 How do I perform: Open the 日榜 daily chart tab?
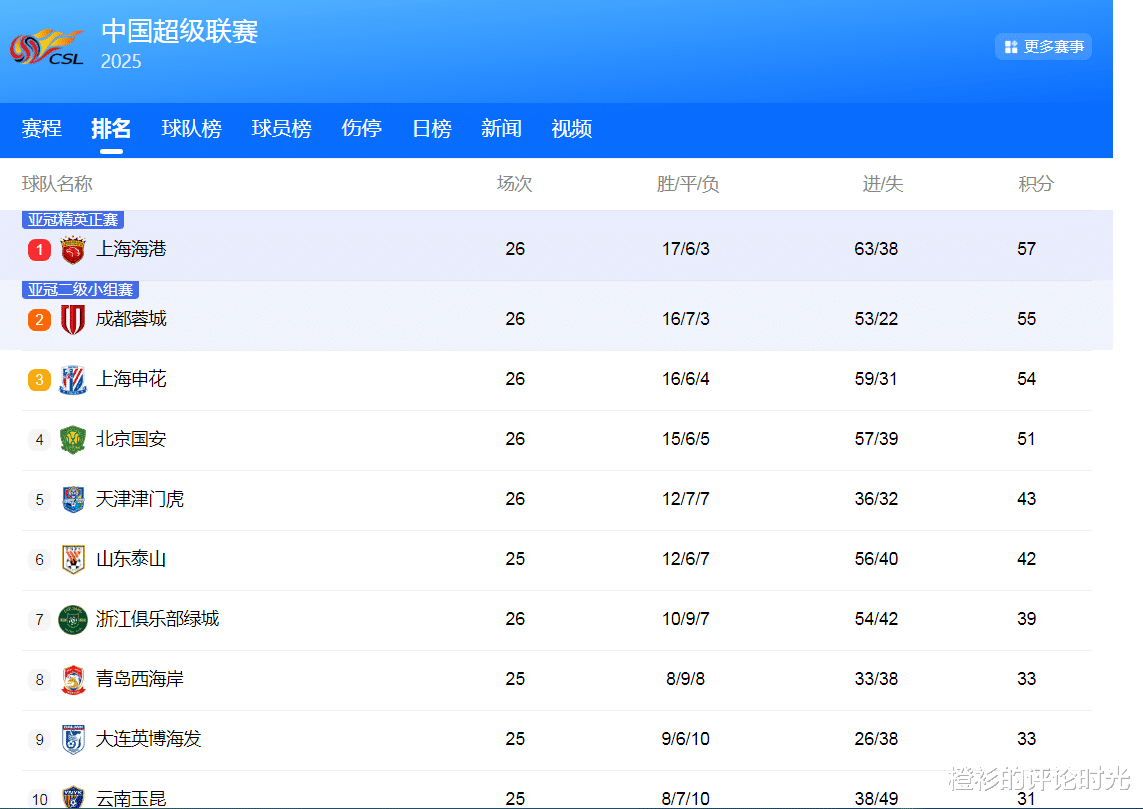point(432,129)
